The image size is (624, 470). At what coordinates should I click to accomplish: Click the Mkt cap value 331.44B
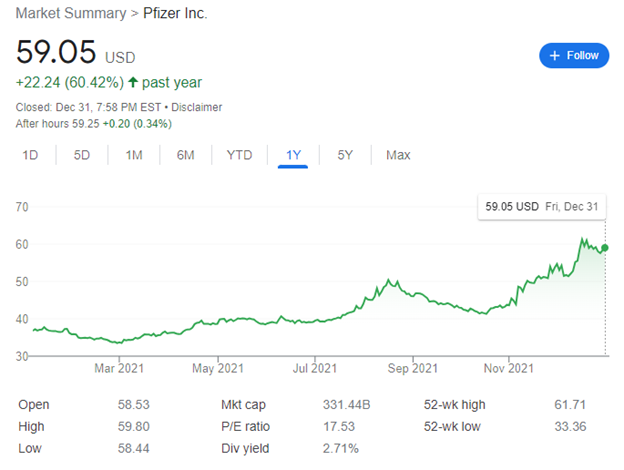point(347,405)
